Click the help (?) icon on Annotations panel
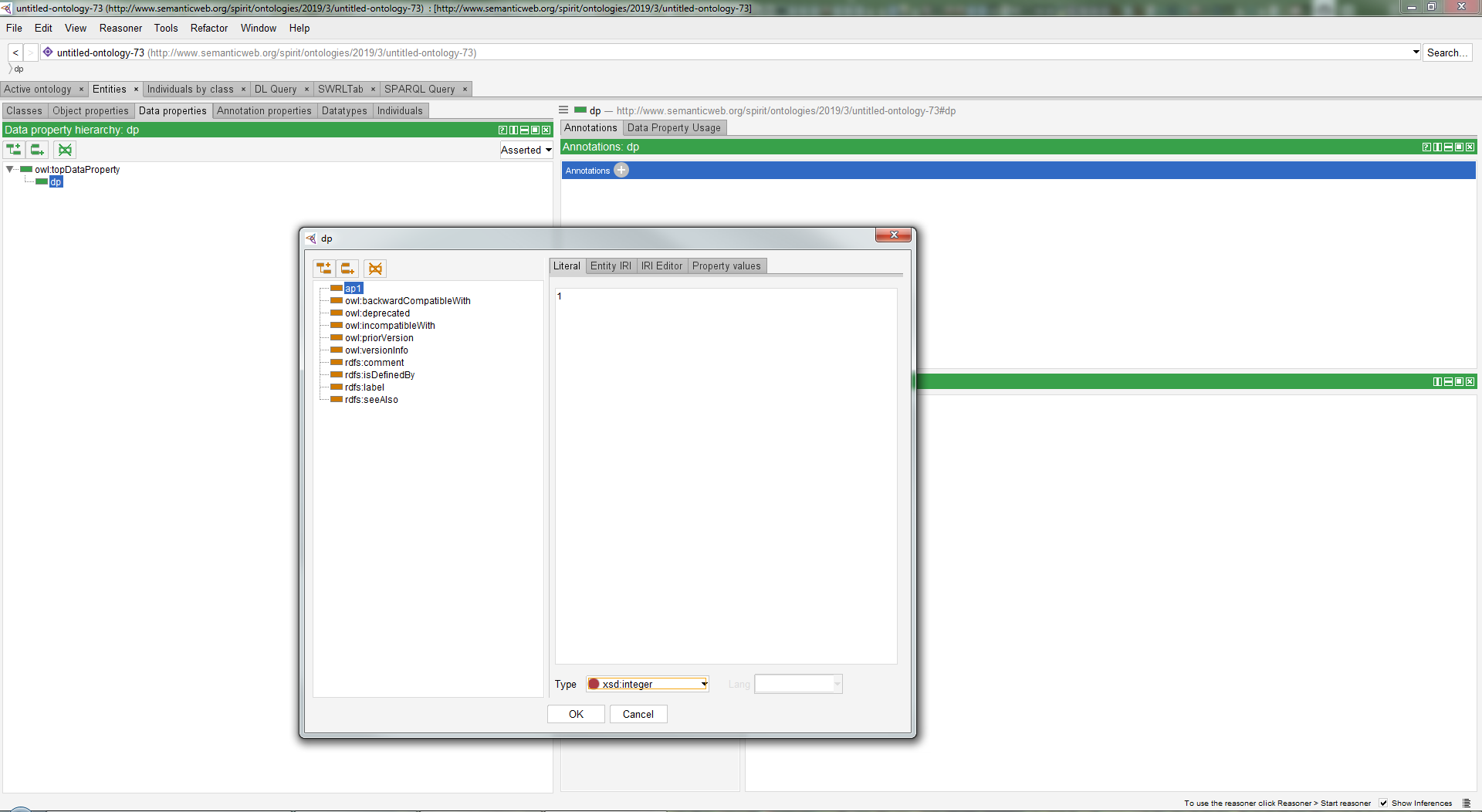The height and width of the screenshot is (812, 1482). 1426,147
